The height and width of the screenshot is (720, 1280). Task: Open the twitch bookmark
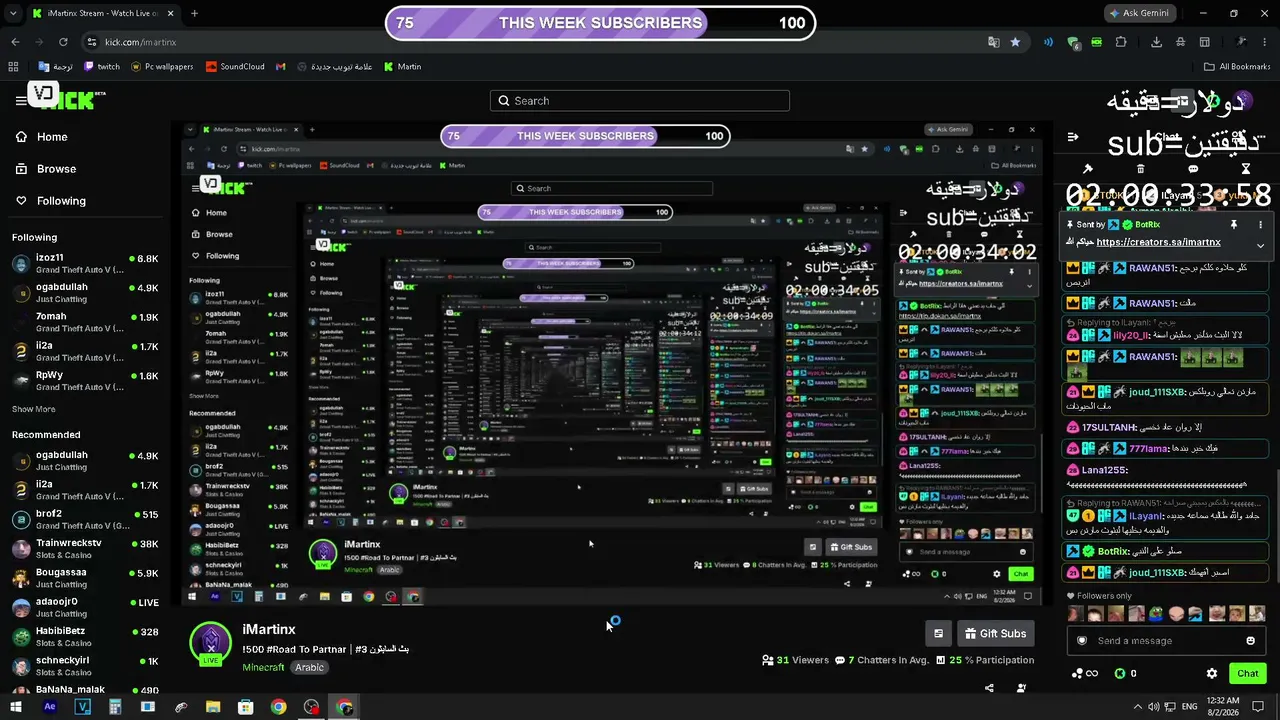coord(102,67)
